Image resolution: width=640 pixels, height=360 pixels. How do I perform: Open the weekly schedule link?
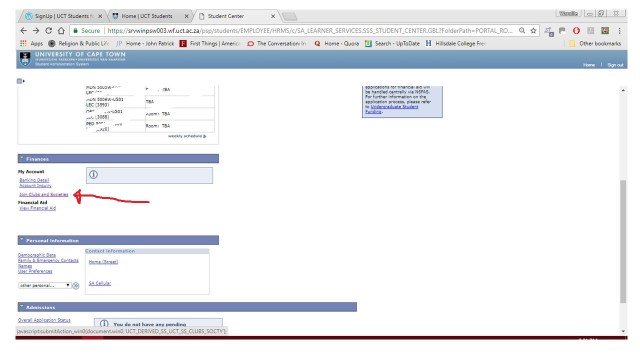(x=187, y=136)
